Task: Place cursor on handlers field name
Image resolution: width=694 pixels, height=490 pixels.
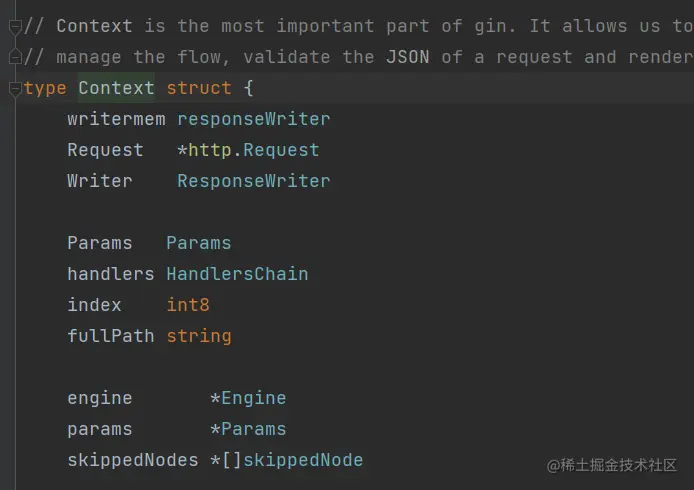Action: [110, 274]
